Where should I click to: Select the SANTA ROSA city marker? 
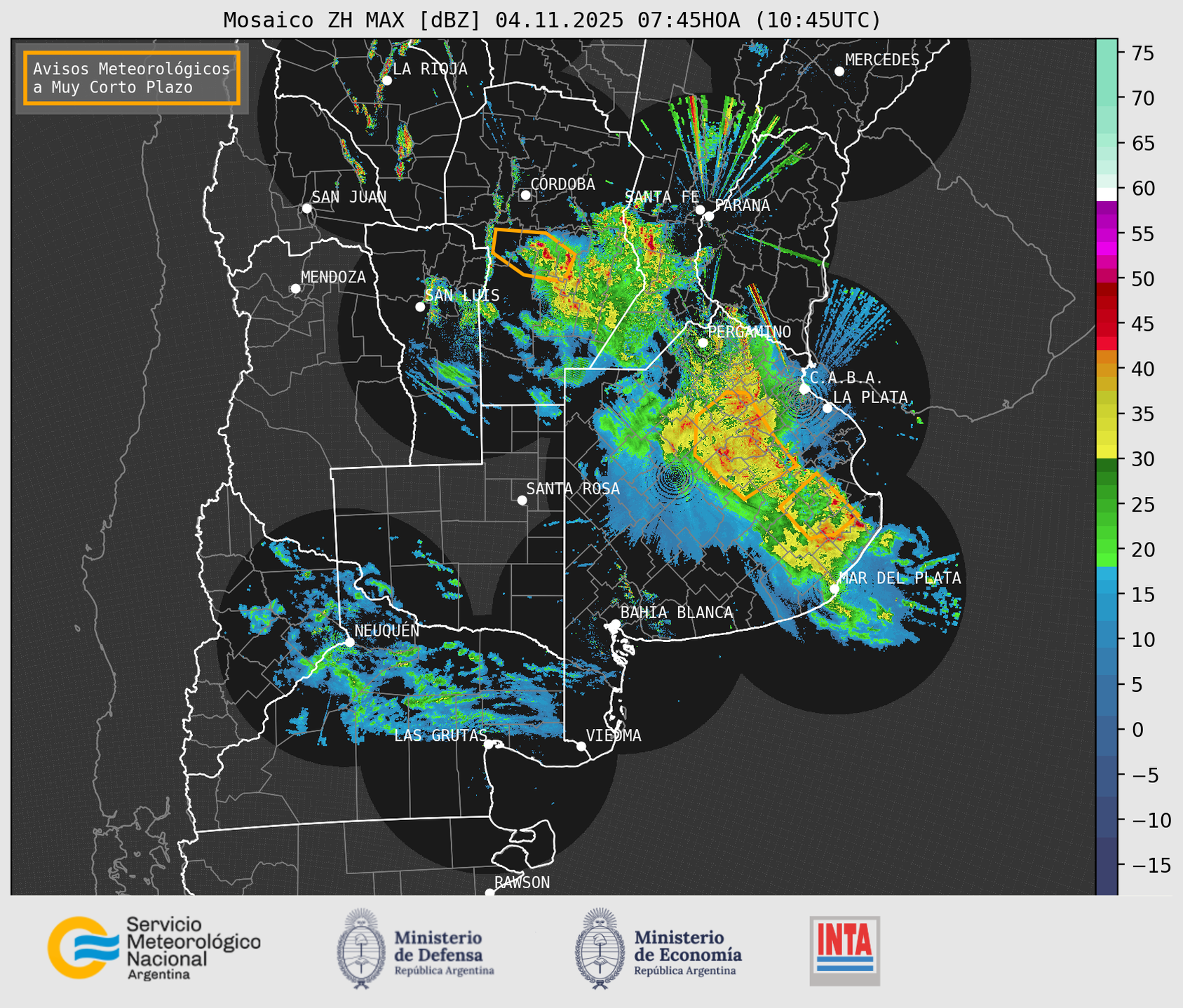coord(522,500)
